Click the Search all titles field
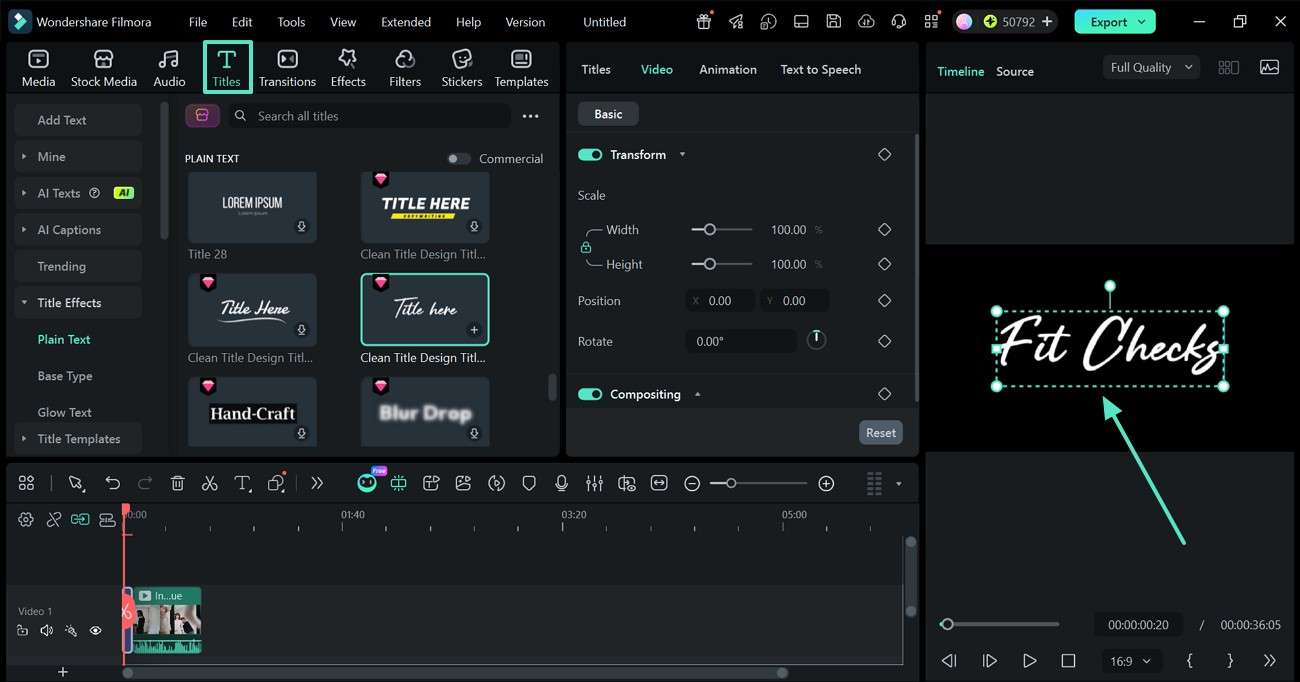Viewport: 1300px width, 682px height. pyautogui.click(x=370, y=116)
